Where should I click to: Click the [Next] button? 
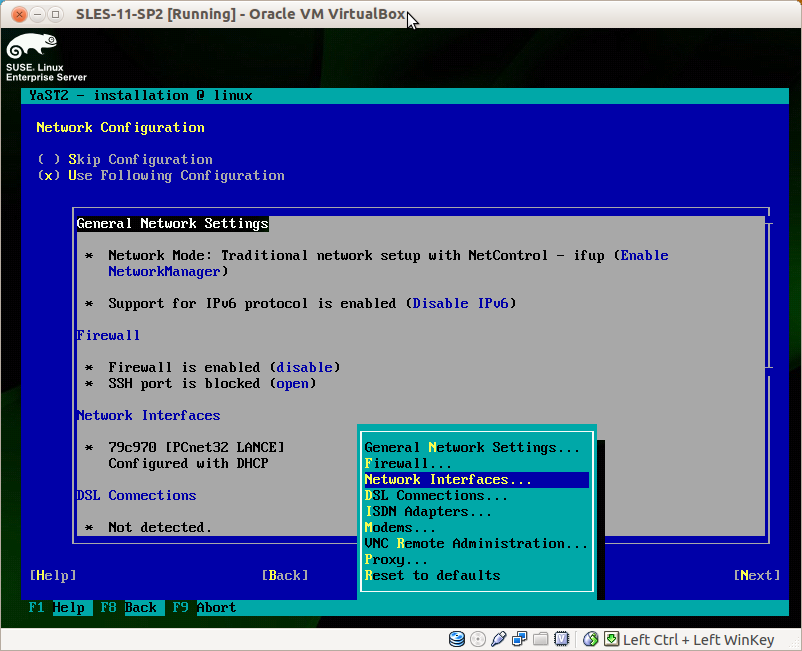click(x=757, y=575)
